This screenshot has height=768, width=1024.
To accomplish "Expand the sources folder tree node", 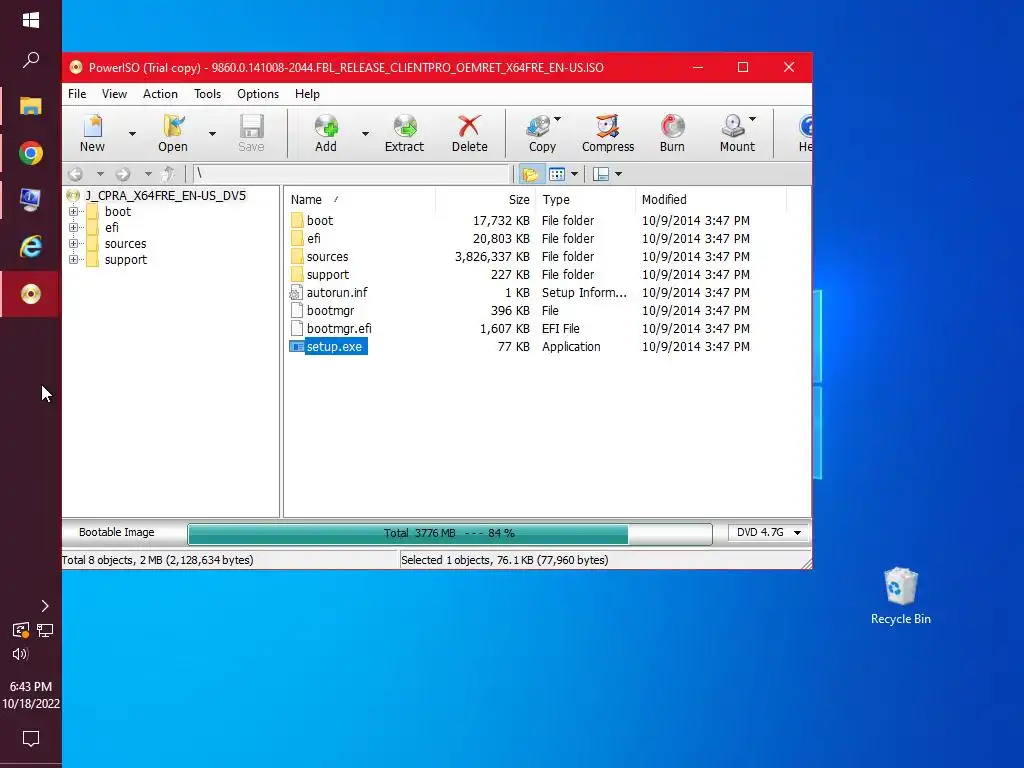I will coord(73,244).
